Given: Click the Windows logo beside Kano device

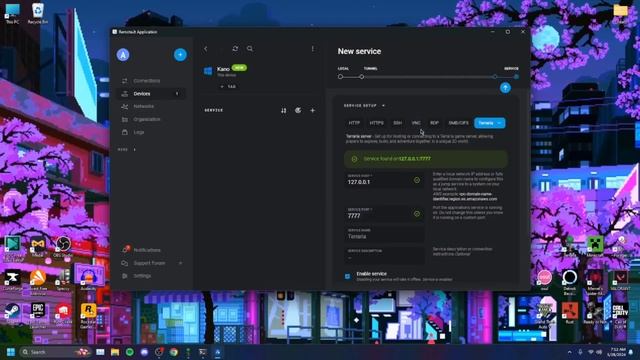Looking at the screenshot, I should pos(208,71).
